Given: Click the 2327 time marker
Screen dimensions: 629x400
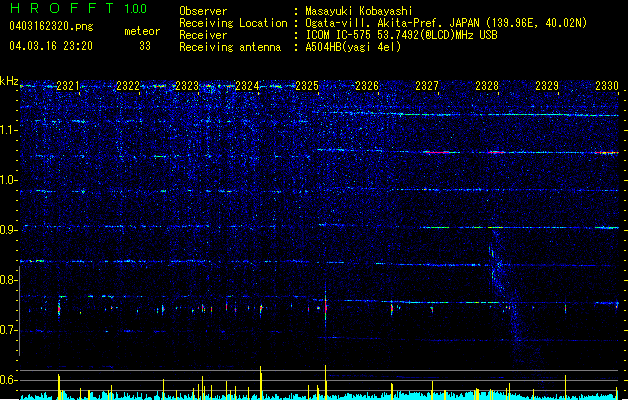Looking at the screenshot, I should [x=427, y=86].
